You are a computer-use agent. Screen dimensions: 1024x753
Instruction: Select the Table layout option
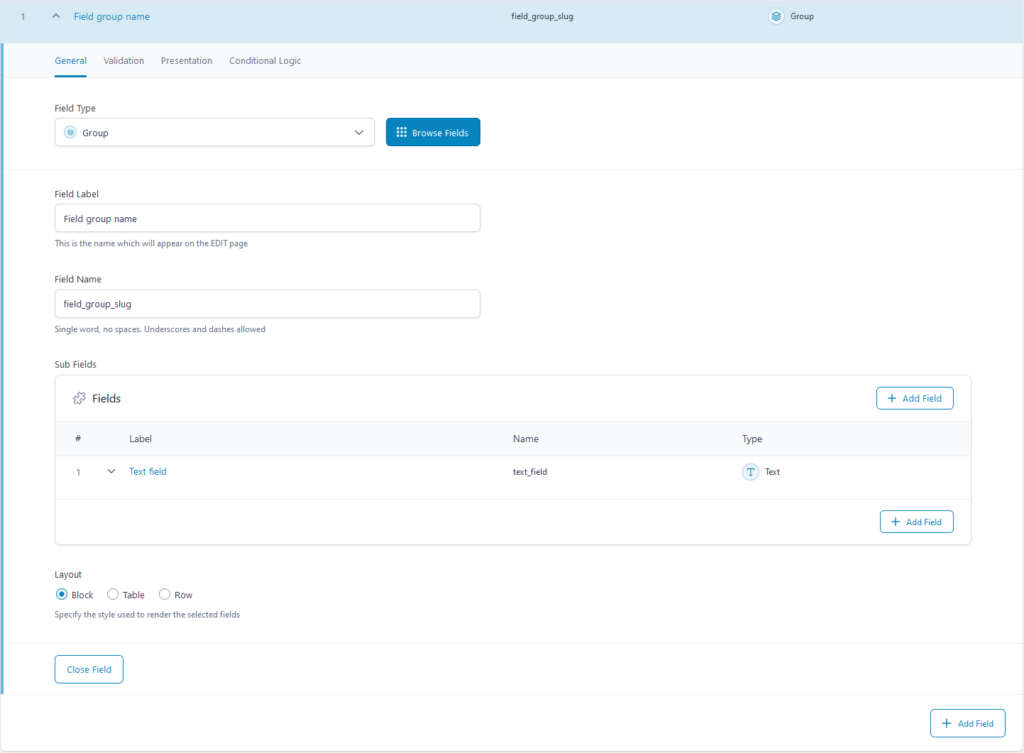(113, 594)
